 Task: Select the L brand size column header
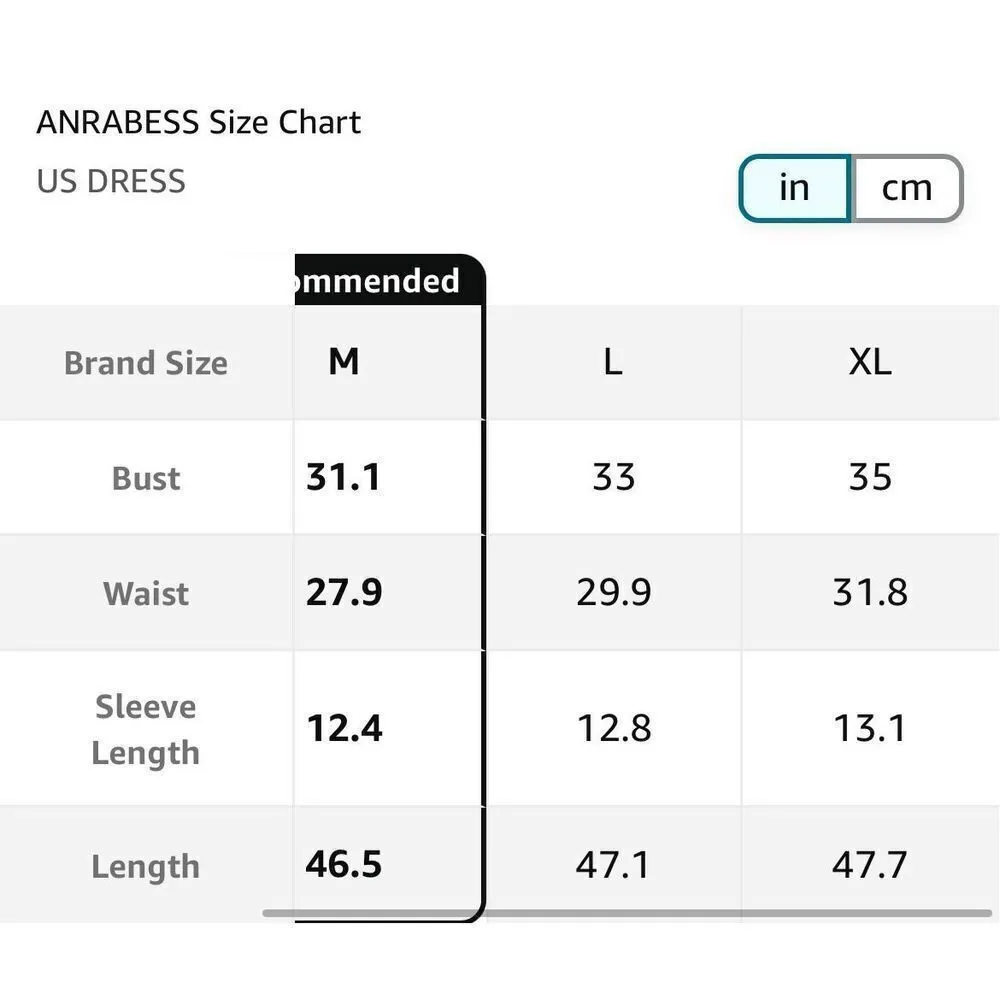pyautogui.click(x=613, y=362)
